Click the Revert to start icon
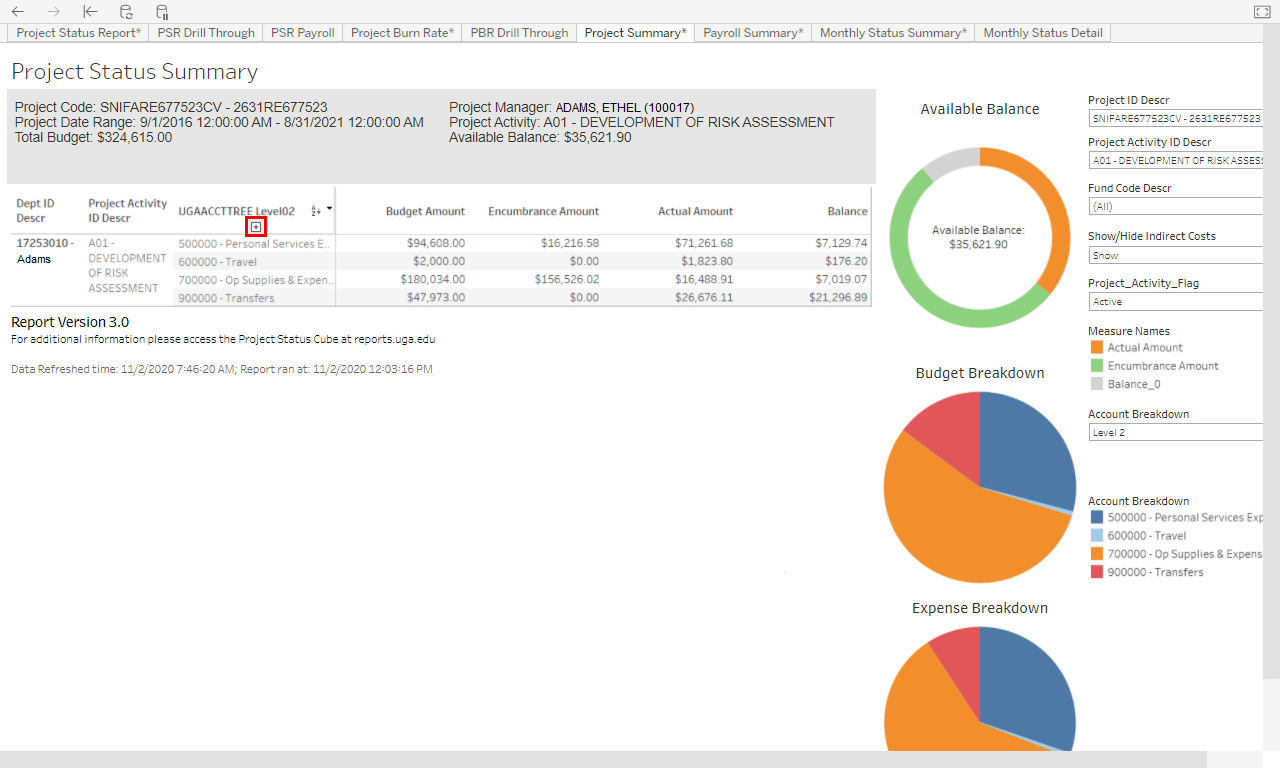 pos(90,12)
